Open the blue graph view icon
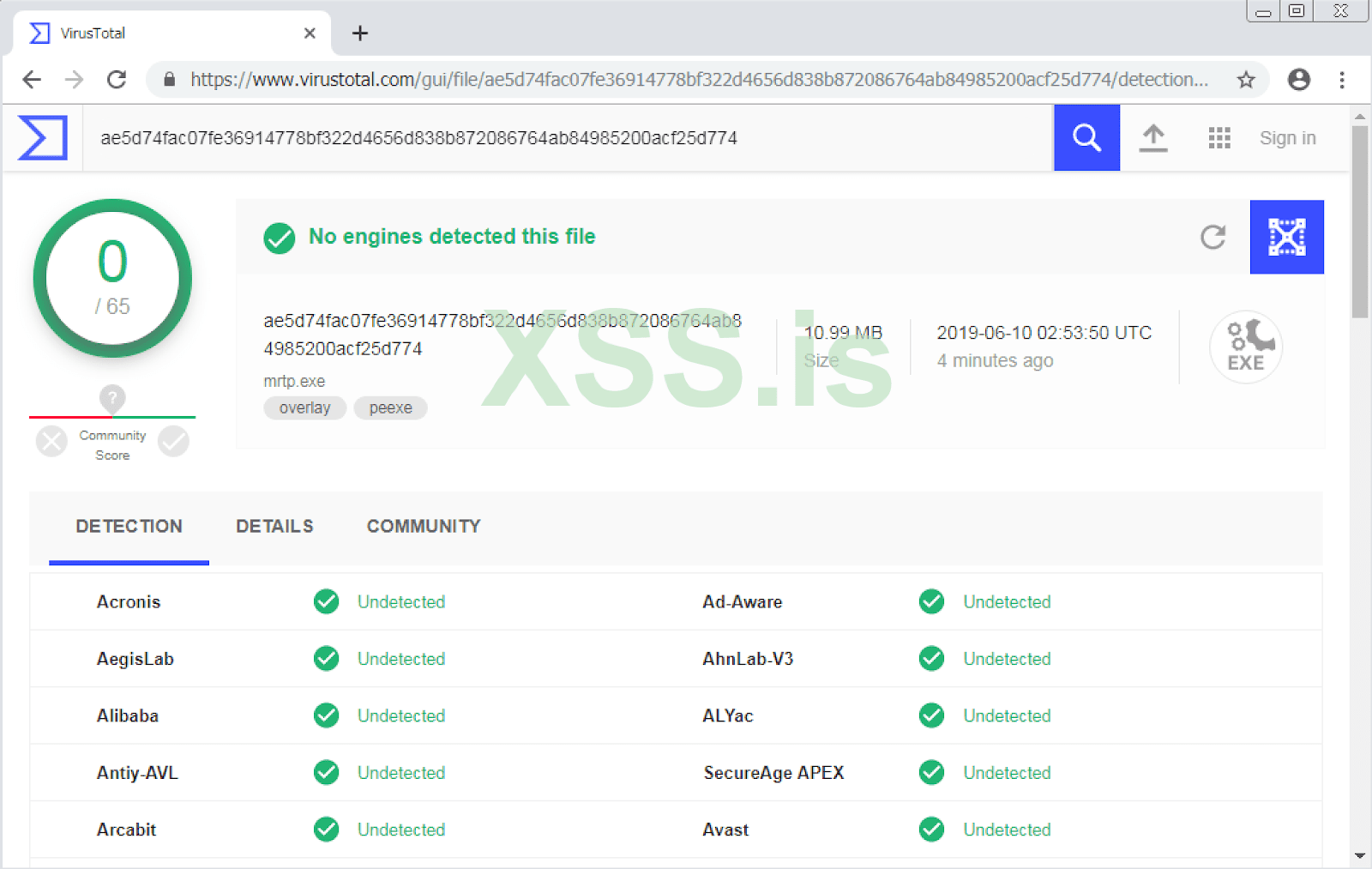The height and width of the screenshot is (869, 1372). tap(1286, 237)
